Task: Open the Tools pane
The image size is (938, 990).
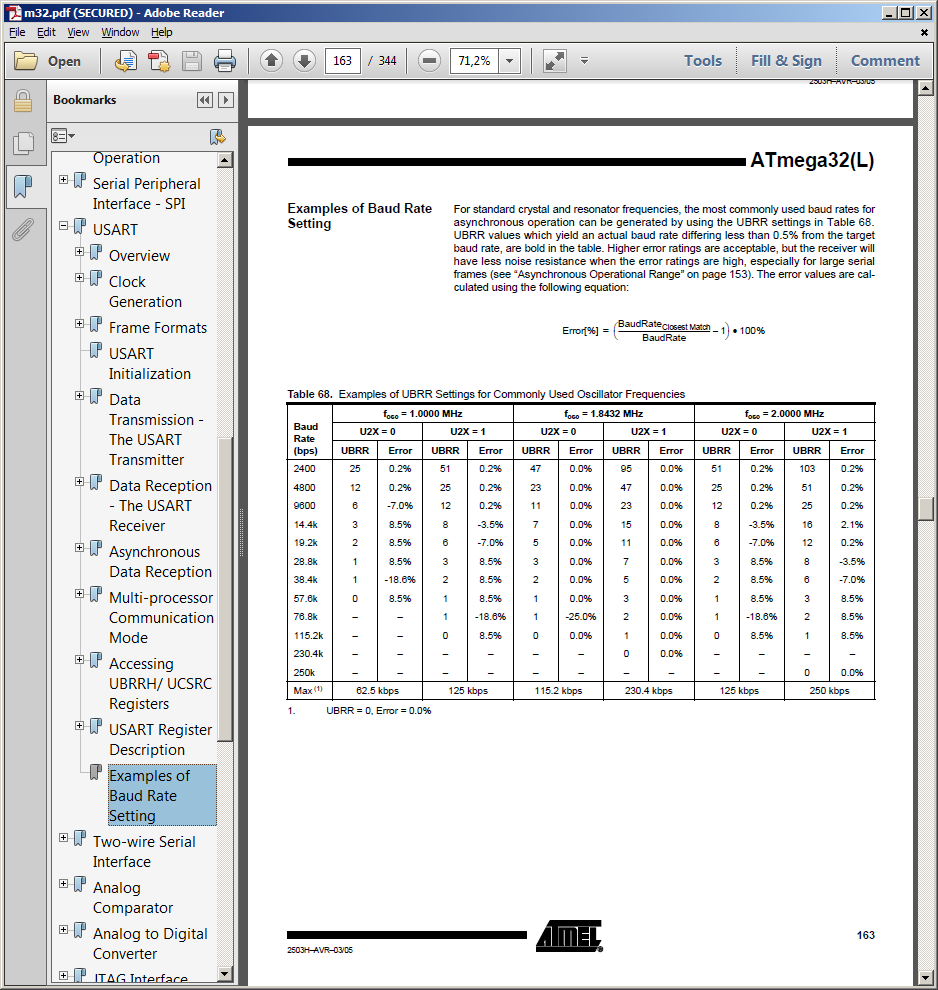Action: click(x=703, y=61)
